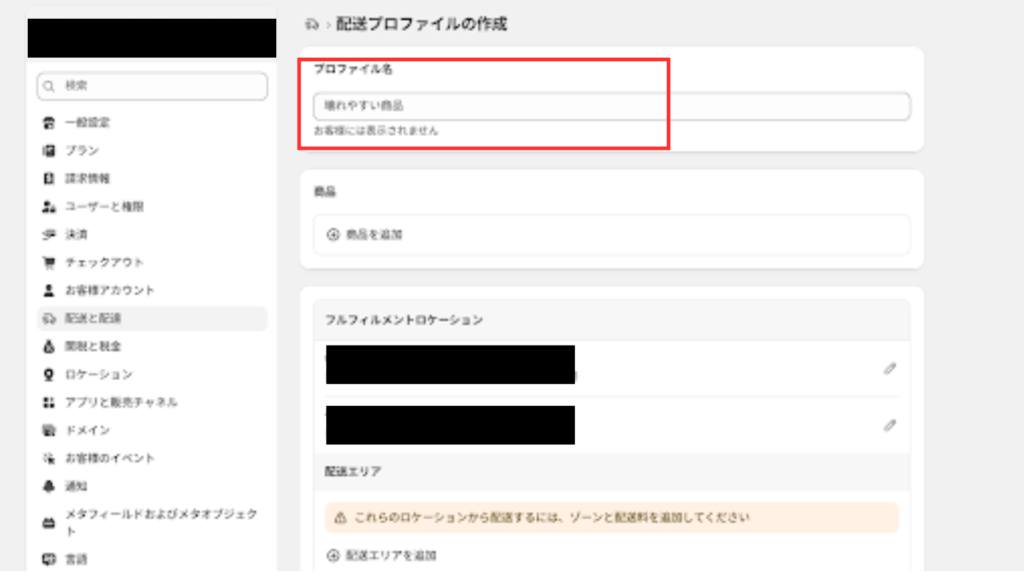Edit the first fulfillment location via pencil icon
This screenshot has width=1024, height=576.
click(x=889, y=369)
